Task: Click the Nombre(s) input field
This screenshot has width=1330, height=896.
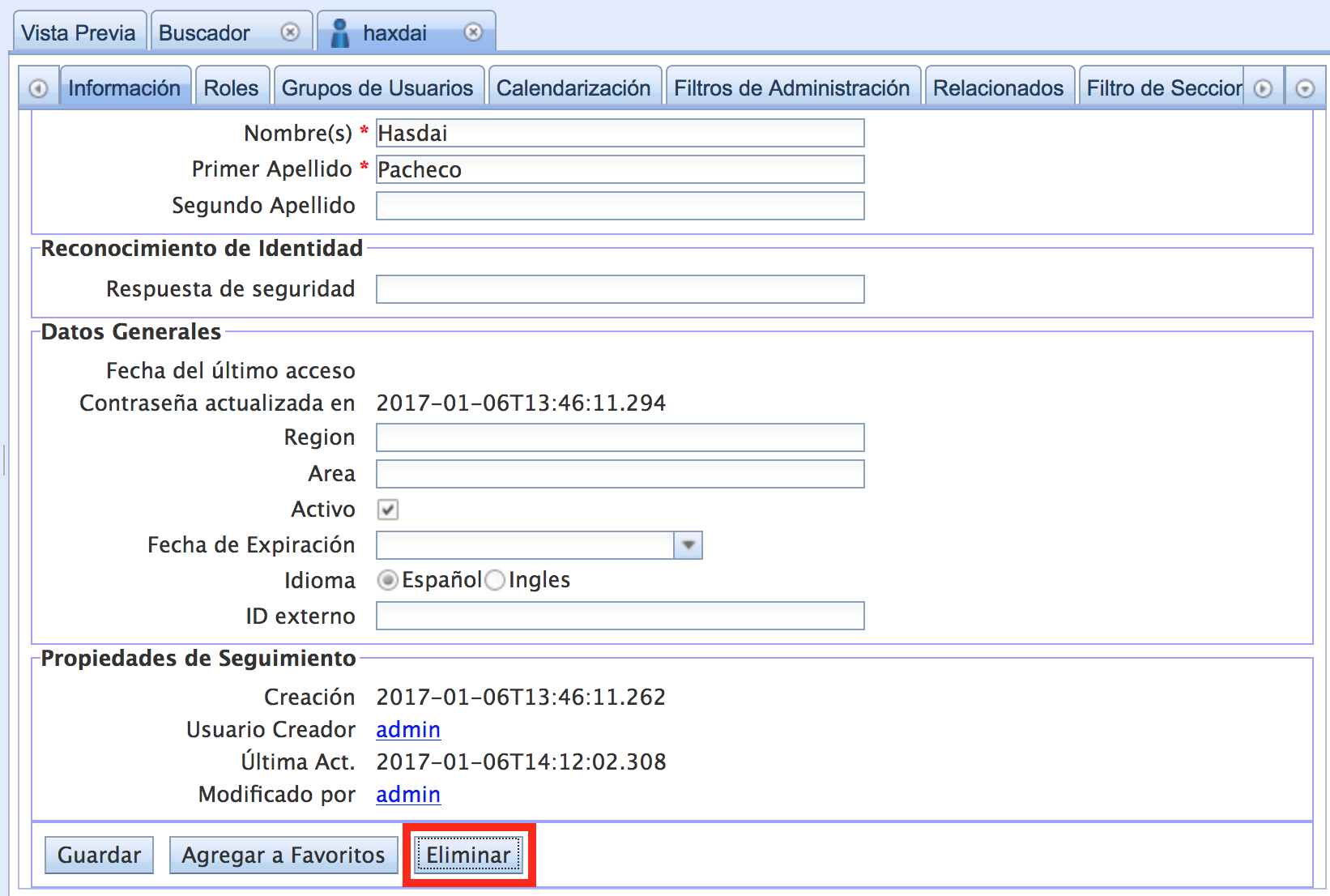Action: 620,133
